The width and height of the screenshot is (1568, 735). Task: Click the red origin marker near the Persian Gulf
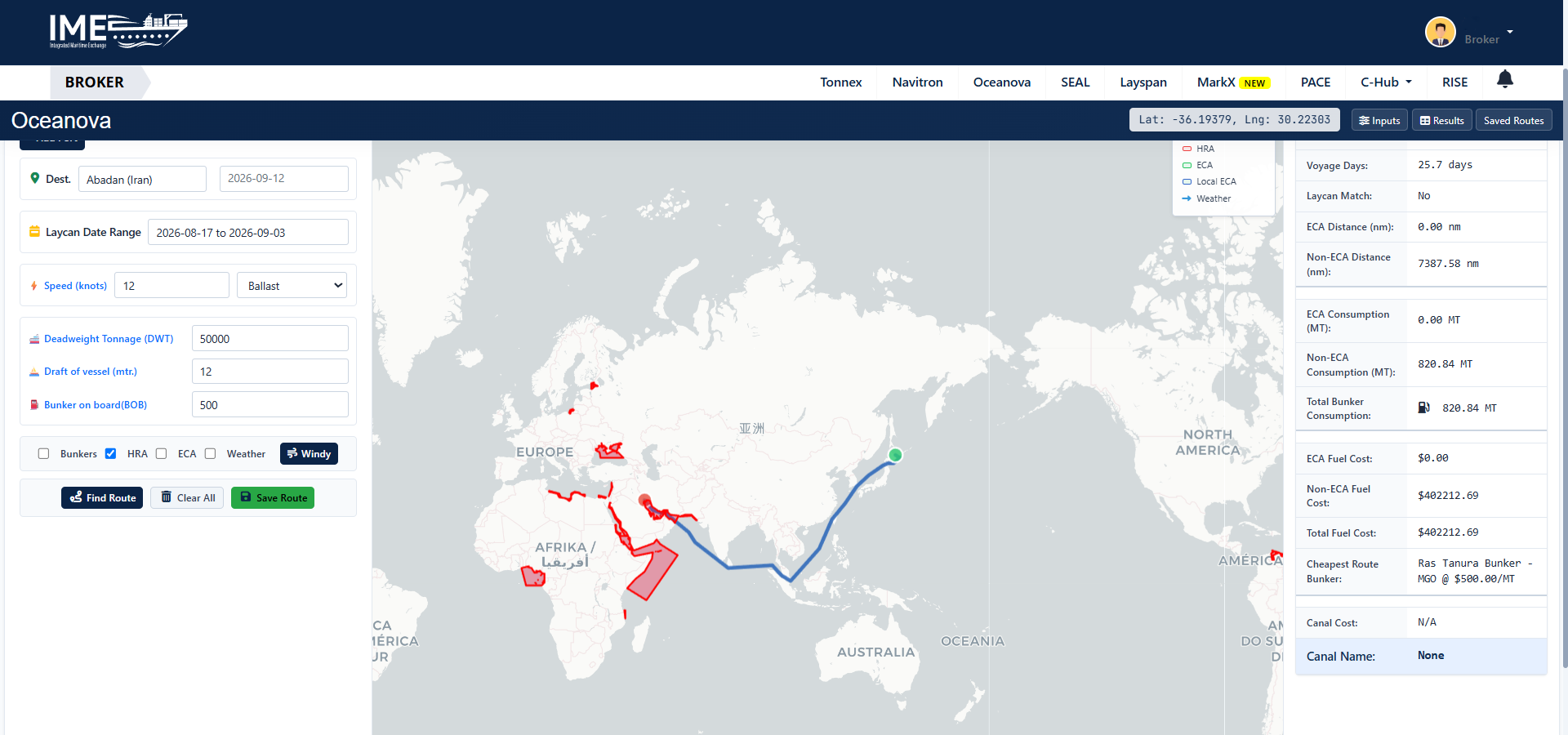(x=644, y=500)
